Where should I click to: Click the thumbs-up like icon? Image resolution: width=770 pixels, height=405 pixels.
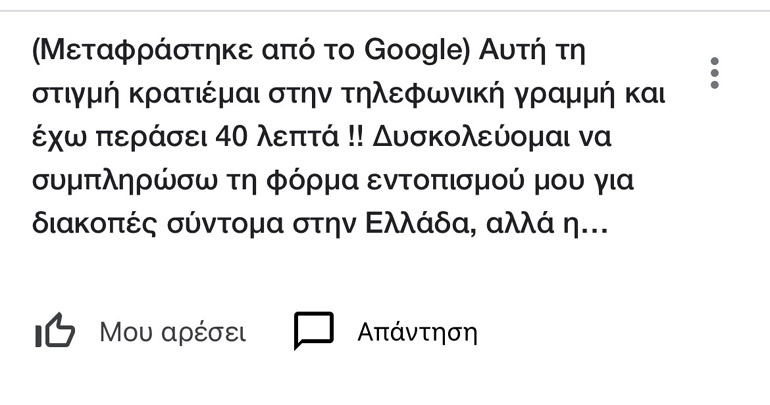(55, 332)
